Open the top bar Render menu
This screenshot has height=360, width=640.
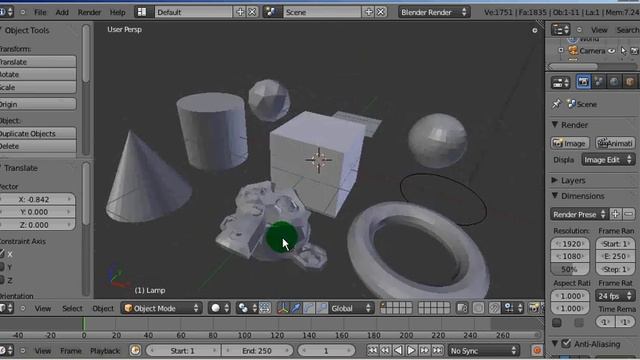click(89, 12)
